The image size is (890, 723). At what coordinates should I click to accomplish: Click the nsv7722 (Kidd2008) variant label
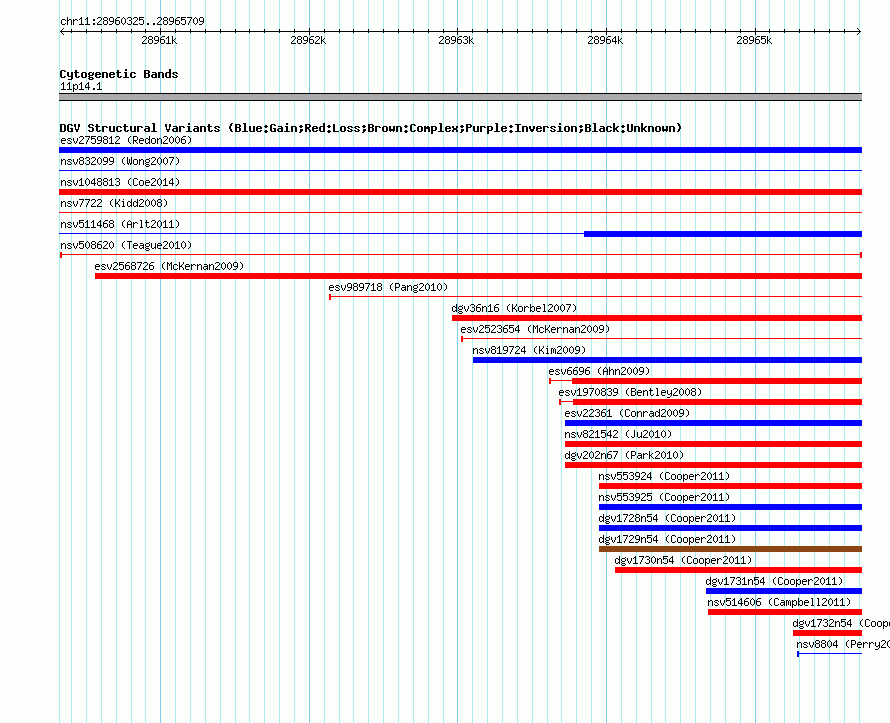pyautogui.click(x=114, y=203)
